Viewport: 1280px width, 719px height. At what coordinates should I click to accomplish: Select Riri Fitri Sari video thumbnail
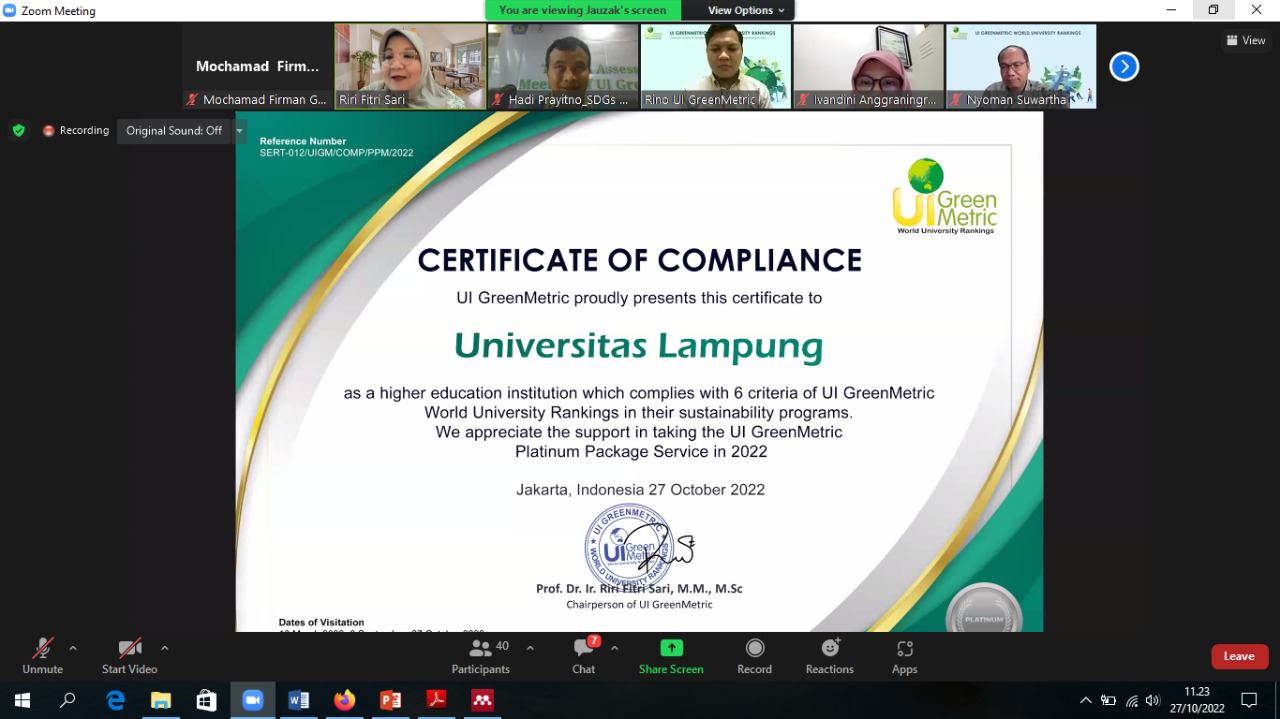click(410, 66)
